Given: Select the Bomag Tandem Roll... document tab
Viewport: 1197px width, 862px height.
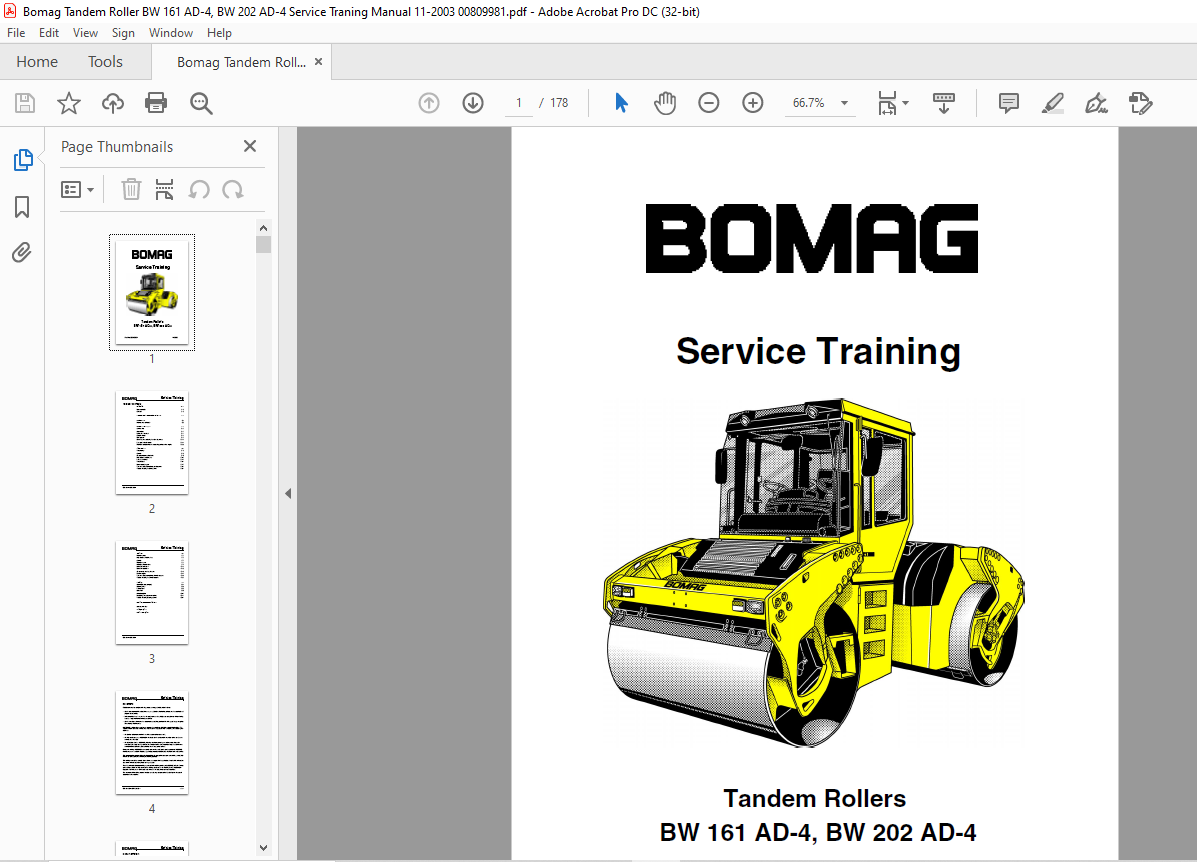Looking at the screenshot, I should point(241,62).
